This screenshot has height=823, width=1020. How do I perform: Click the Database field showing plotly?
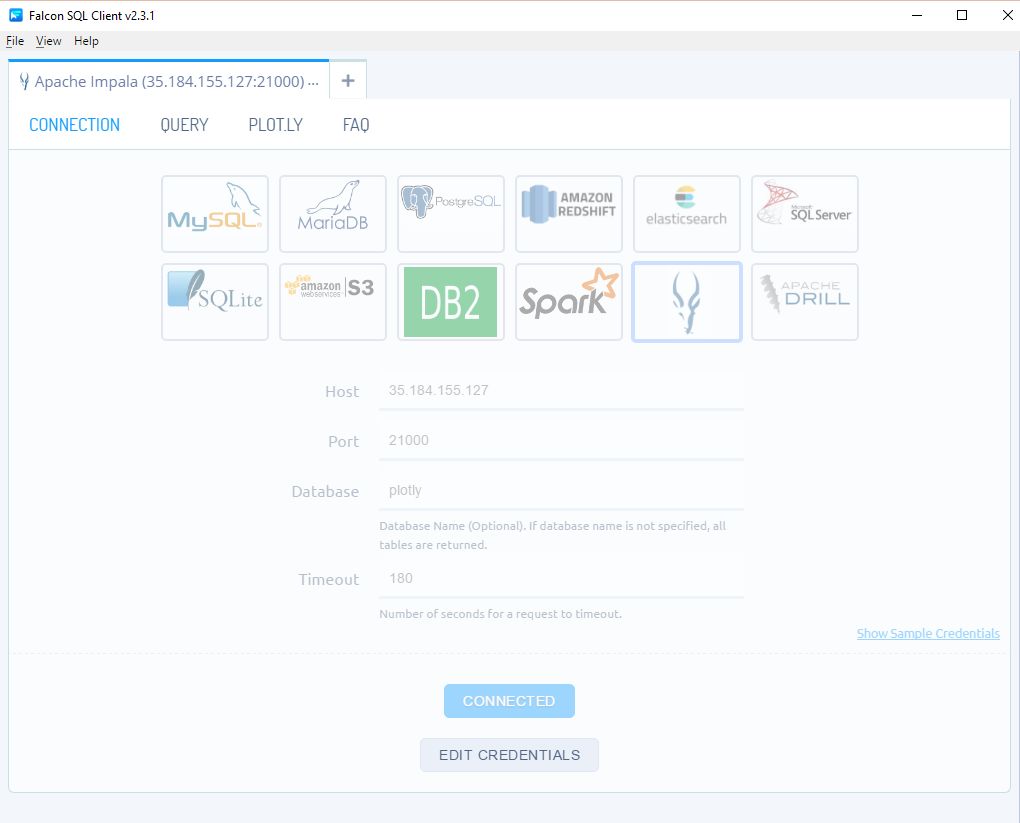561,491
